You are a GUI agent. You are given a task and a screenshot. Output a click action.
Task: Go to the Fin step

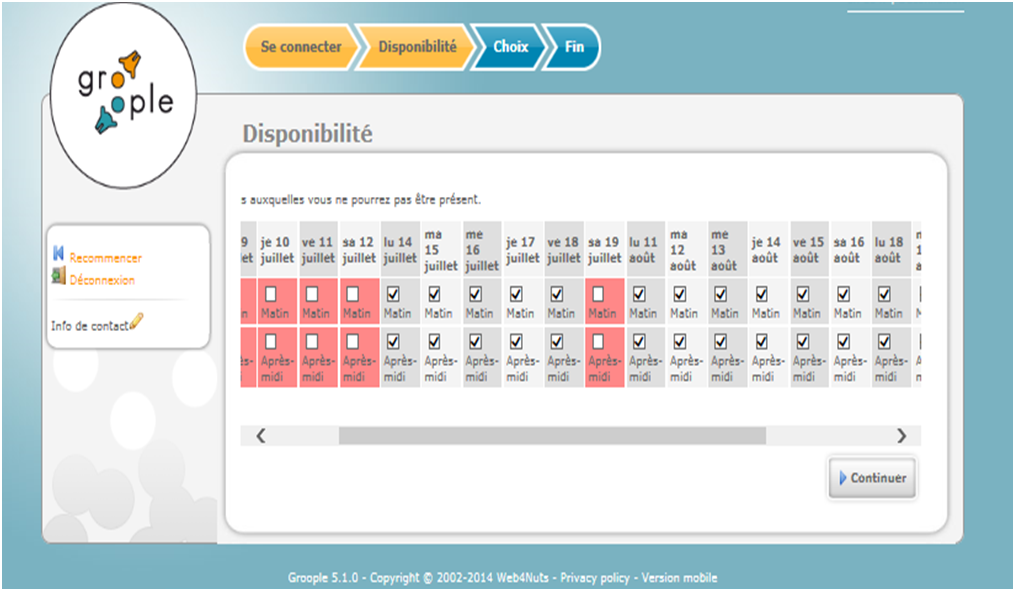pyautogui.click(x=574, y=47)
